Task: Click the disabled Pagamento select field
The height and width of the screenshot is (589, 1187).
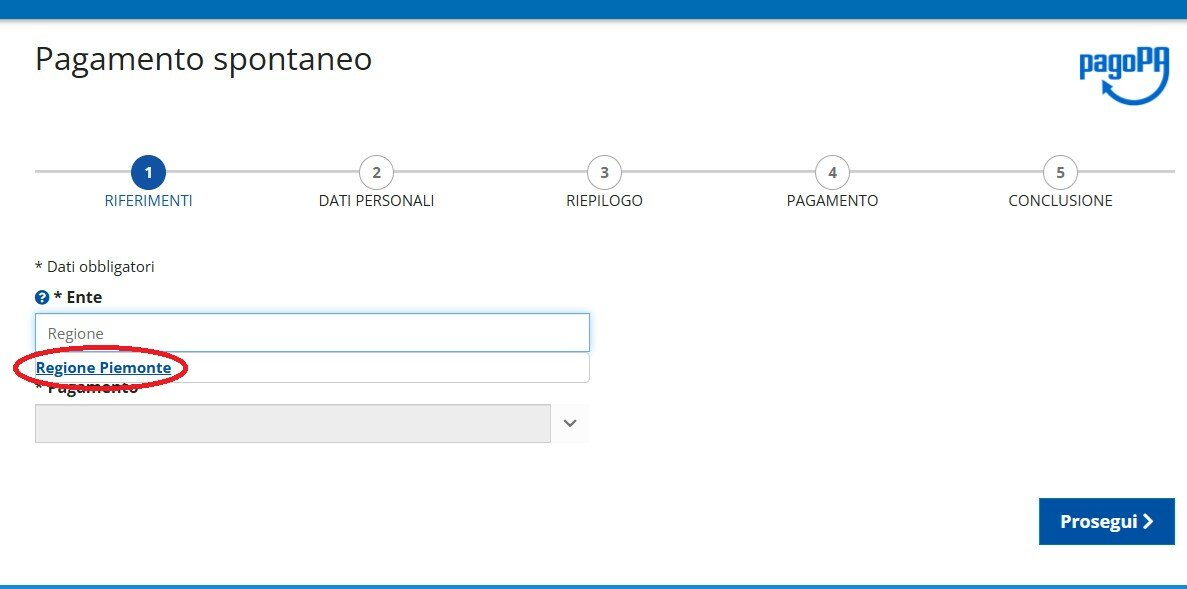Action: (x=293, y=423)
